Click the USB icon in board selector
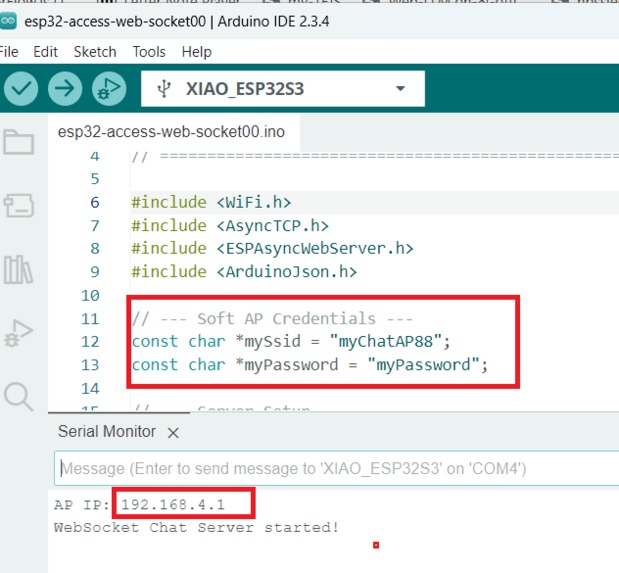619x573 pixels. tap(164, 88)
